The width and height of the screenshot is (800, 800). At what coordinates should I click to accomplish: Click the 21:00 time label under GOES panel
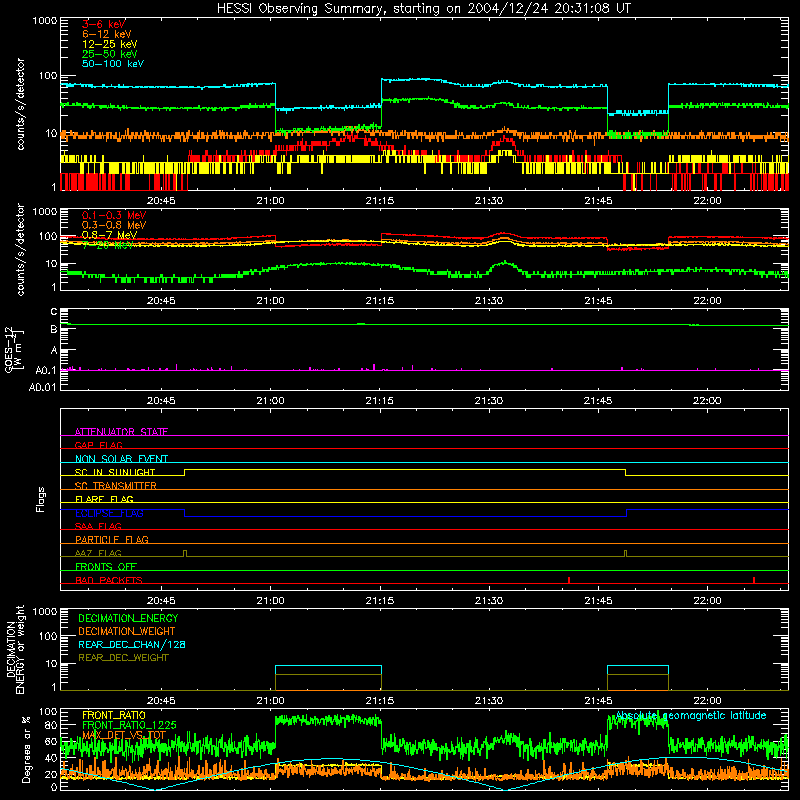tap(270, 401)
